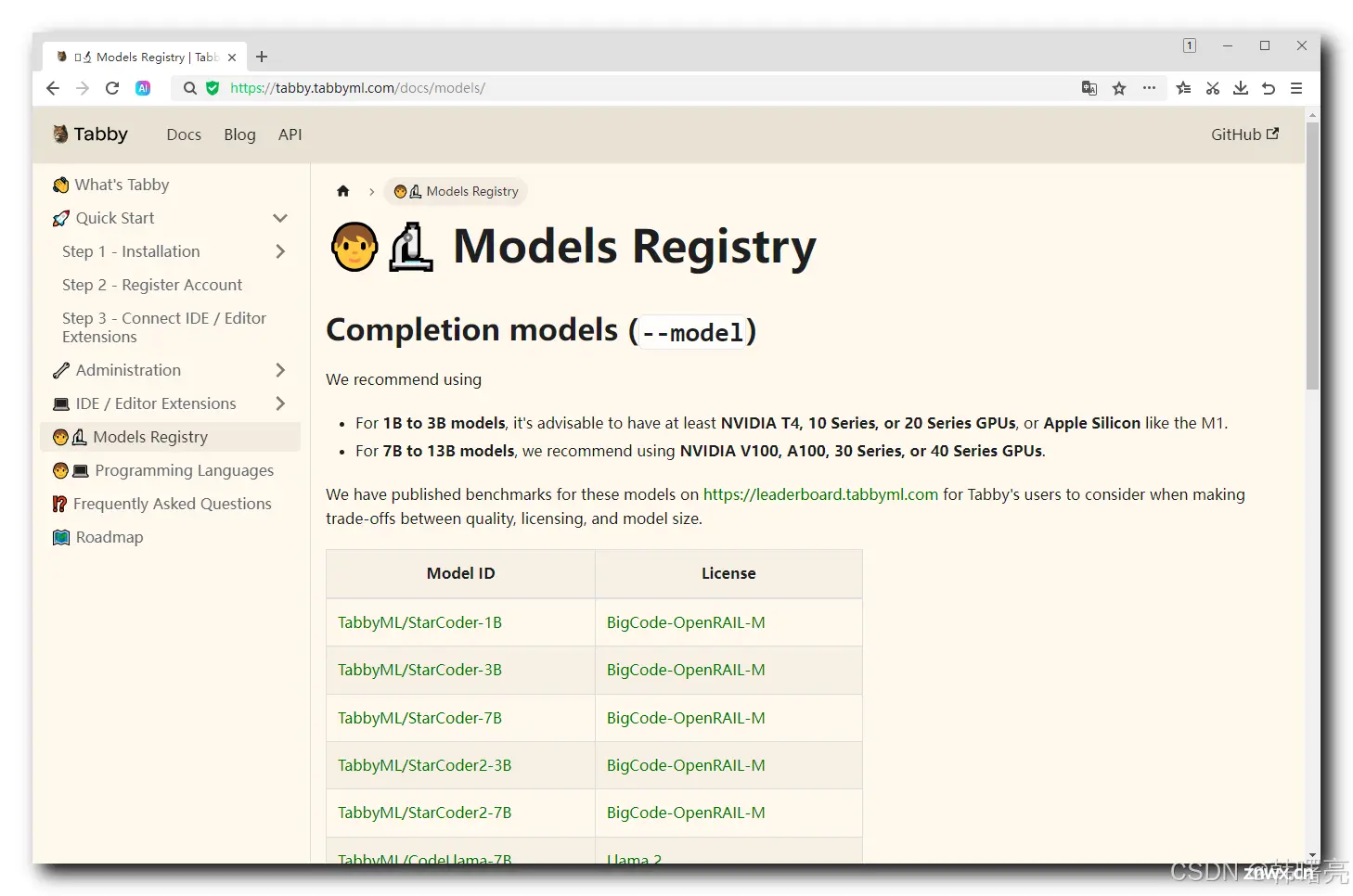Maximize the browser window
1353x896 pixels.
click(x=1265, y=45)
